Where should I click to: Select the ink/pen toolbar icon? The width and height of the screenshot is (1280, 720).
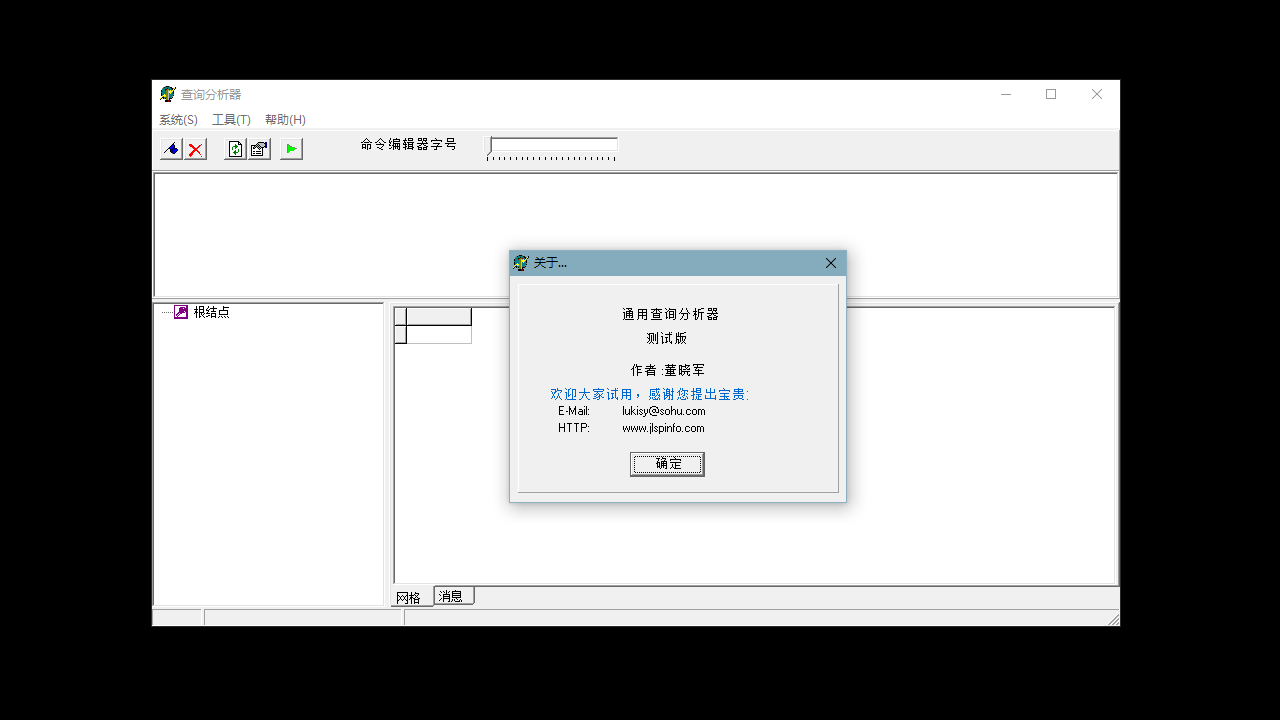click(171, 148)
